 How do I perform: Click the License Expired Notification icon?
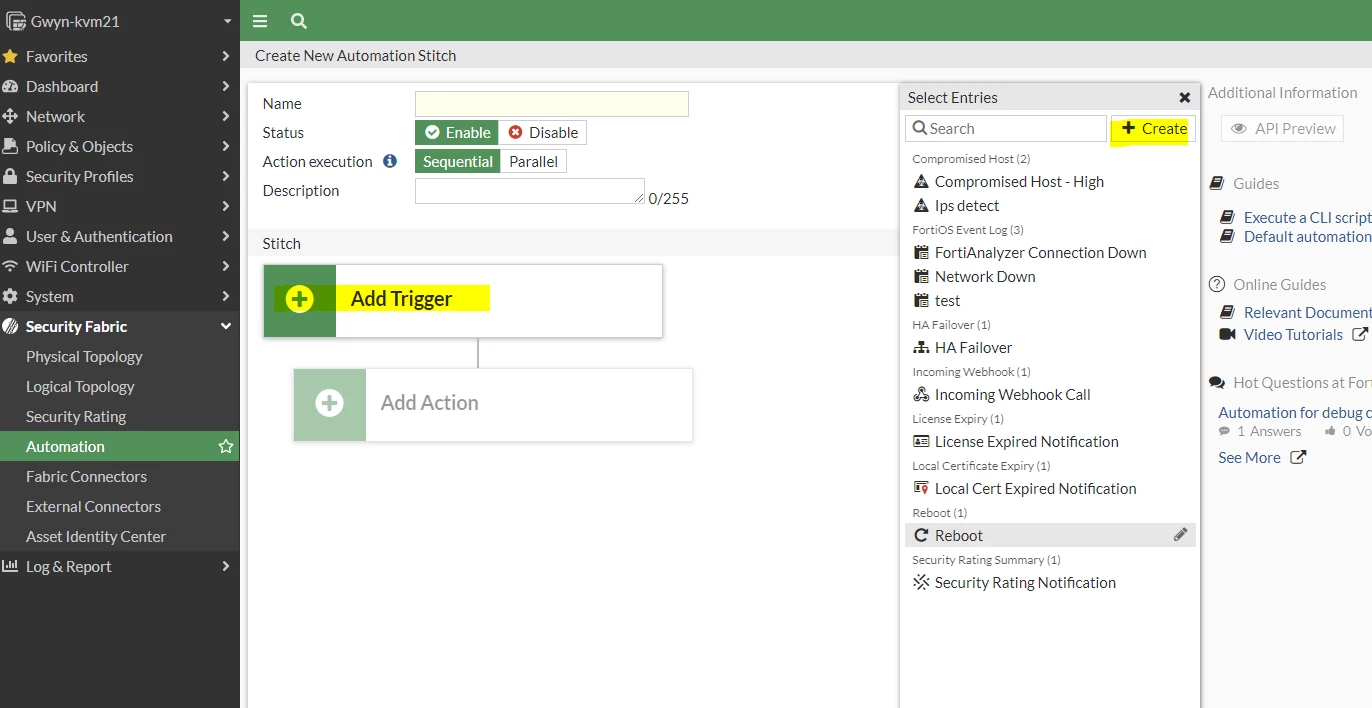click(922, 442)
